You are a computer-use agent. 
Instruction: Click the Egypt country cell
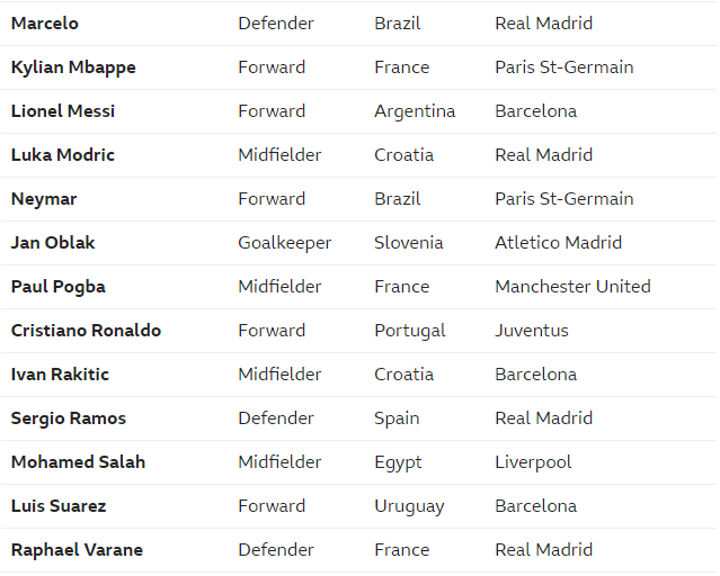(398, 462)
